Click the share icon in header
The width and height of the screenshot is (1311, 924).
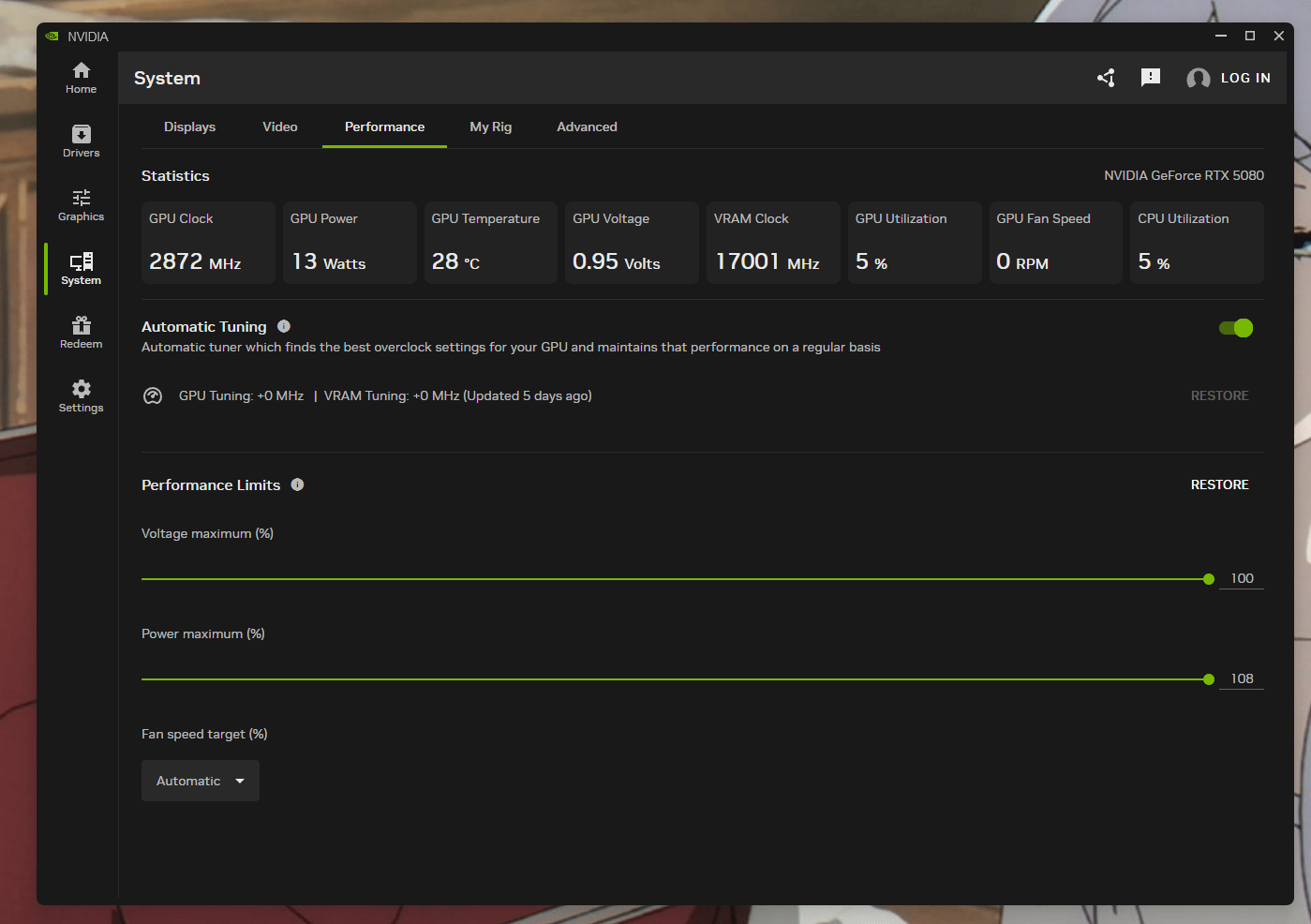1106,78
